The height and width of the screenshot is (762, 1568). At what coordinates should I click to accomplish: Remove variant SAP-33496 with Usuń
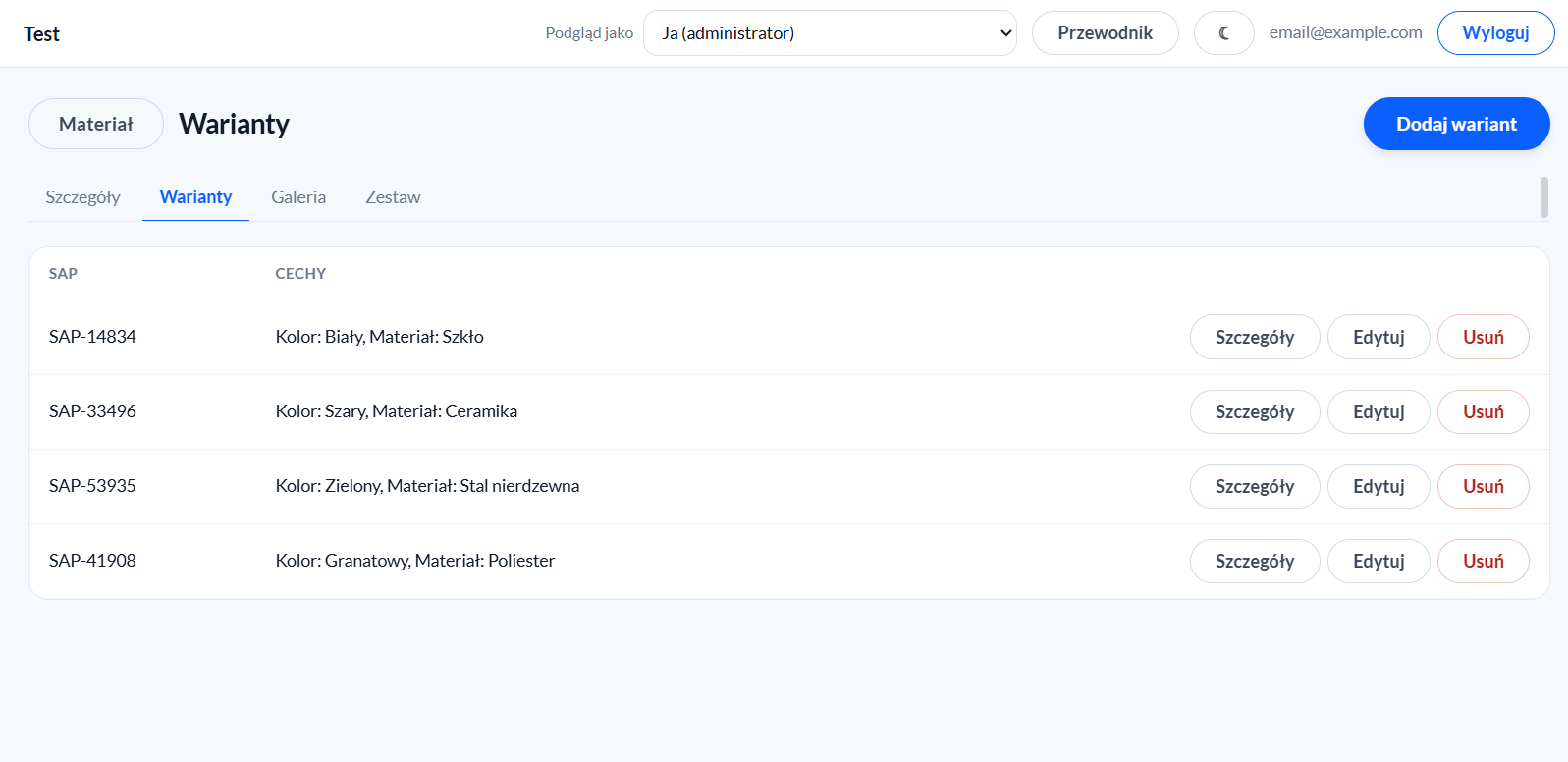[x=1483, y=411]
